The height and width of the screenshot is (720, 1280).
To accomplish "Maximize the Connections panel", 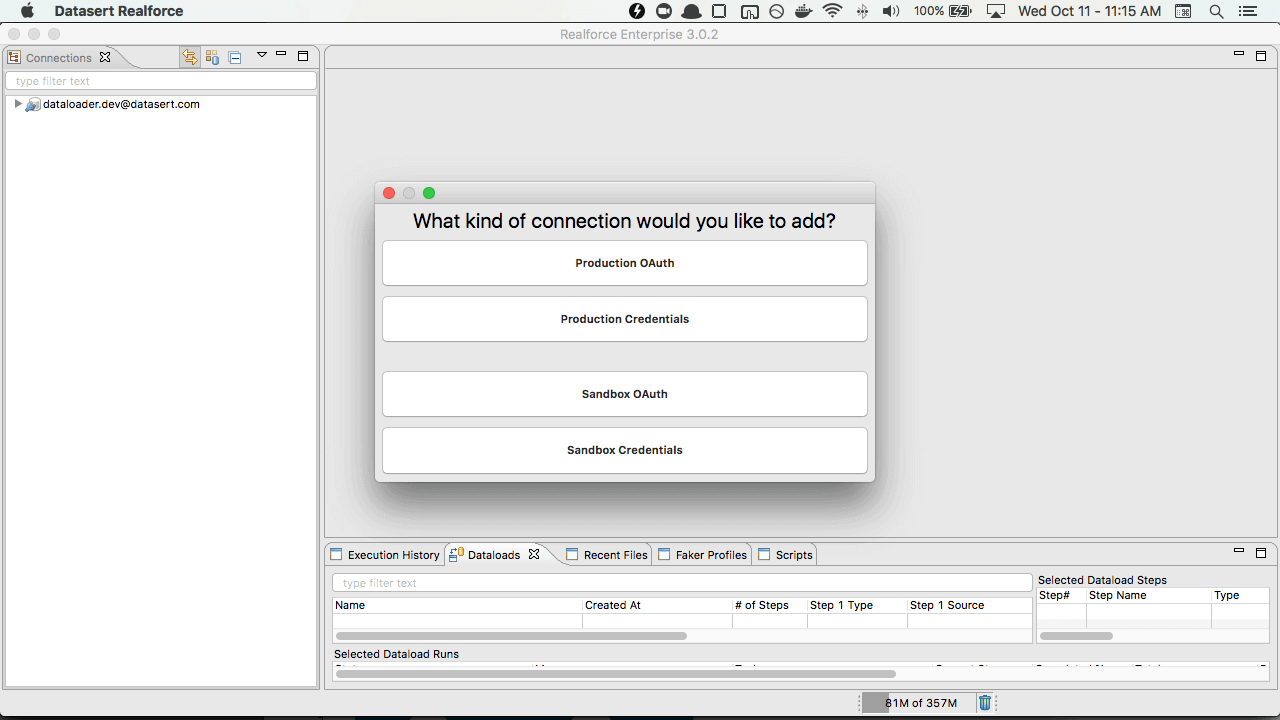I will pyautogui.click(x=303, y=56).
